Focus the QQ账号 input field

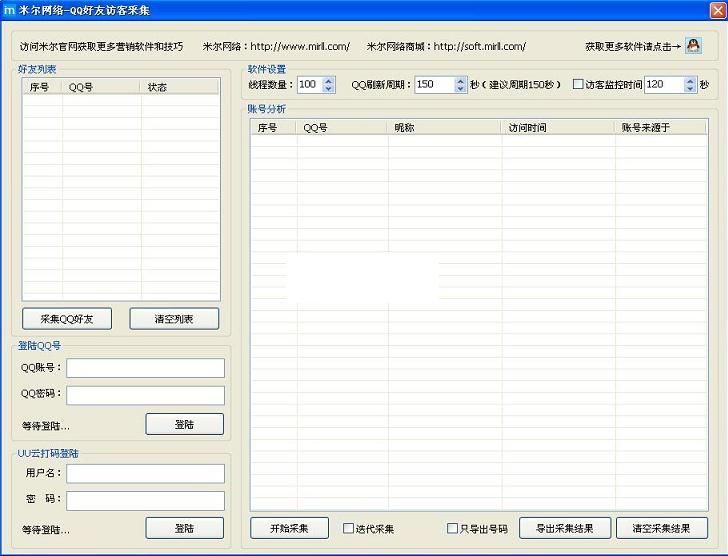145,368
